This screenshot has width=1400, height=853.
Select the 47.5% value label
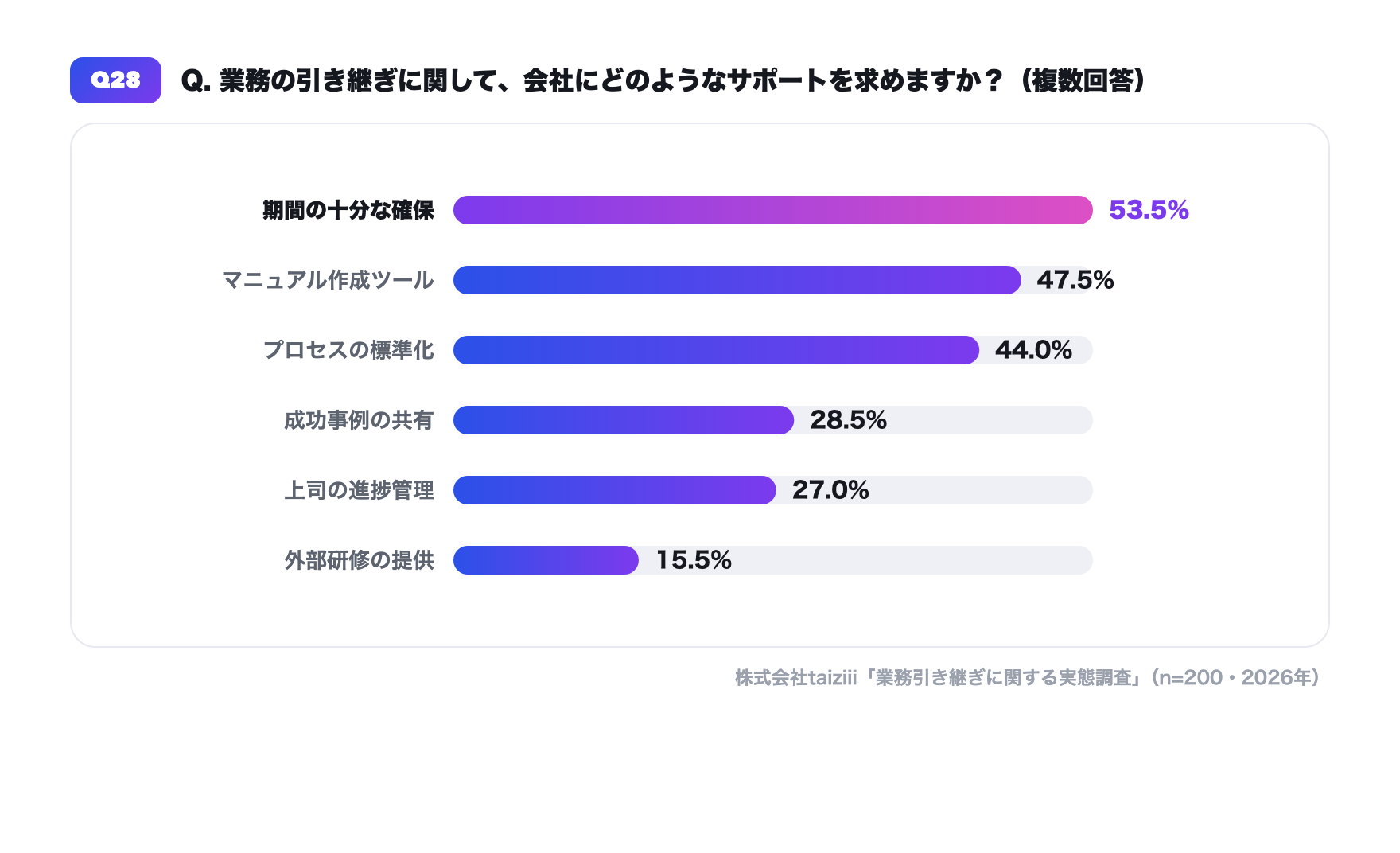pyautogui.click(x=1075, y=280)
